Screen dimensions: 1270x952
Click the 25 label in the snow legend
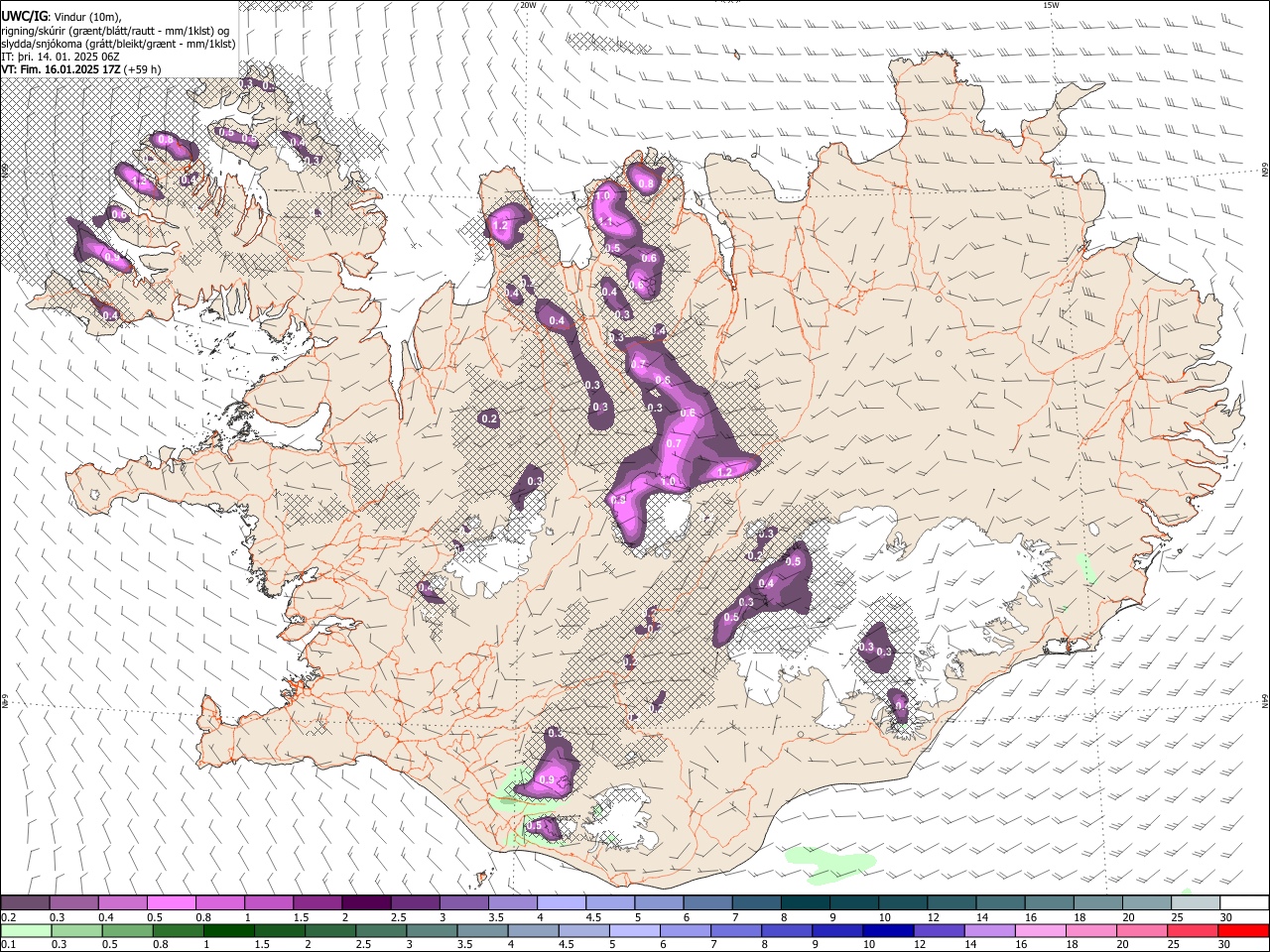(1177, 917)
